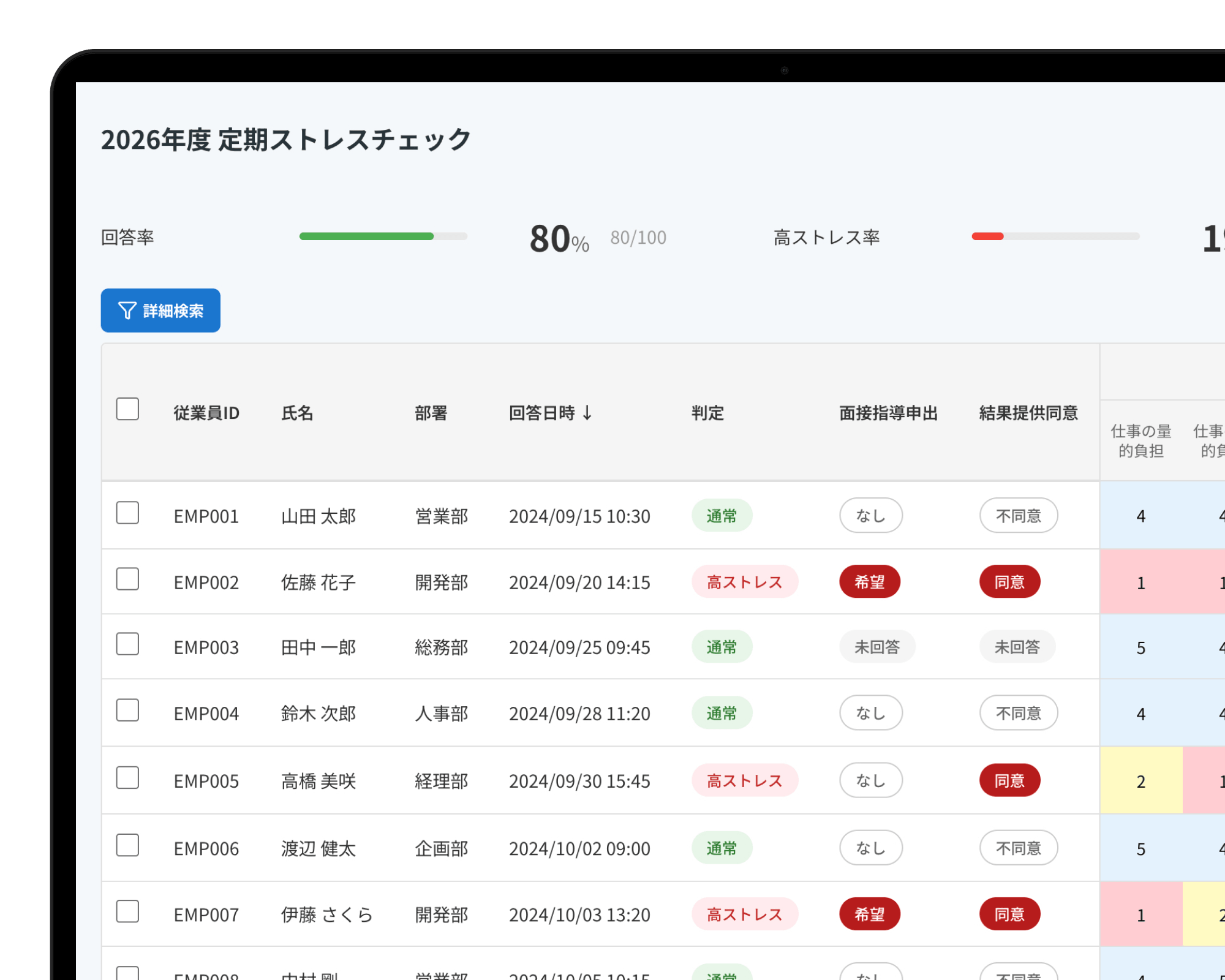Sort by 回答日時 column header arrow
The height and width of the screenshot is (980, 1225).
pos(587,413)
